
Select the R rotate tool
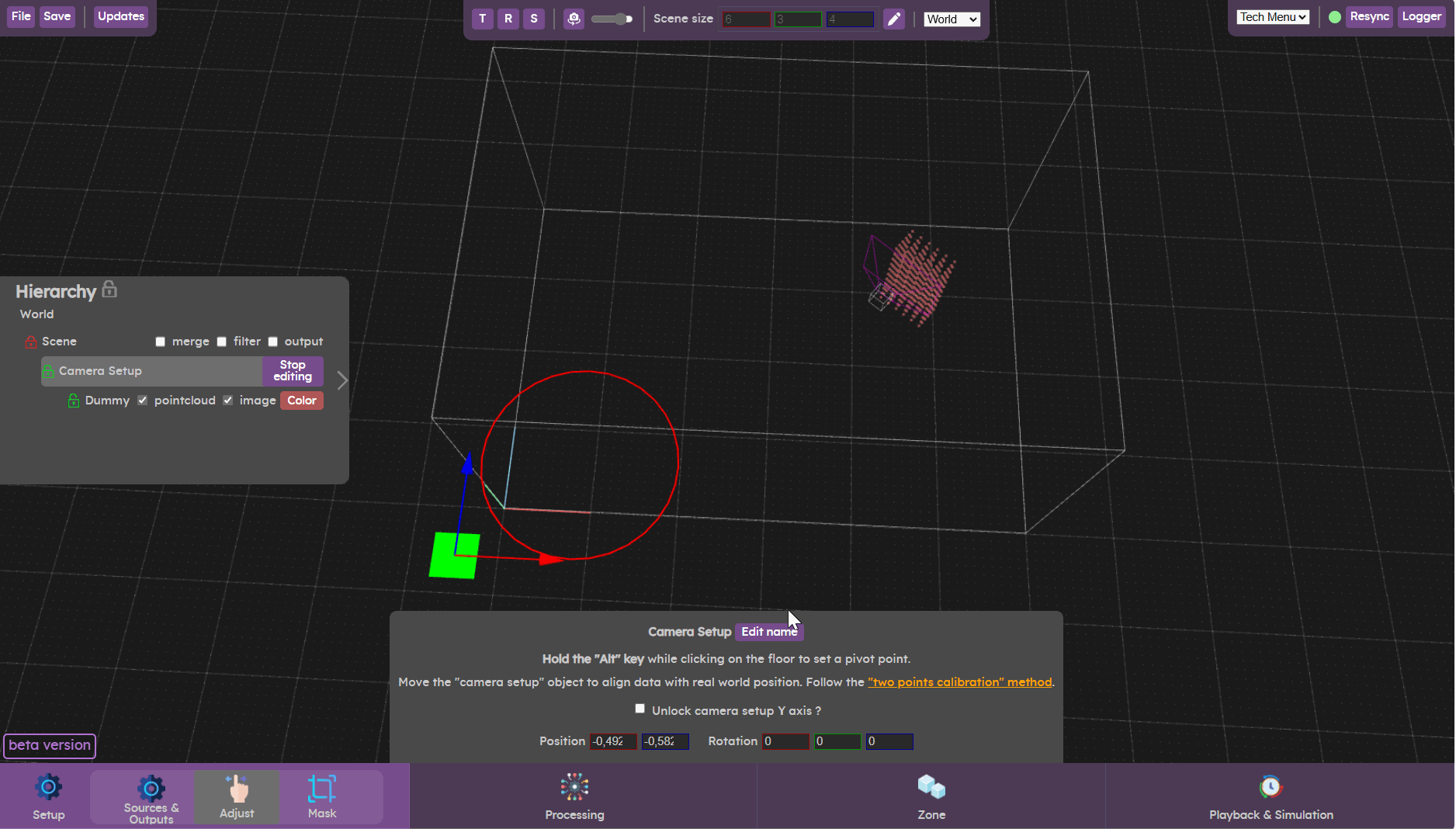click(x=508, y=19)
